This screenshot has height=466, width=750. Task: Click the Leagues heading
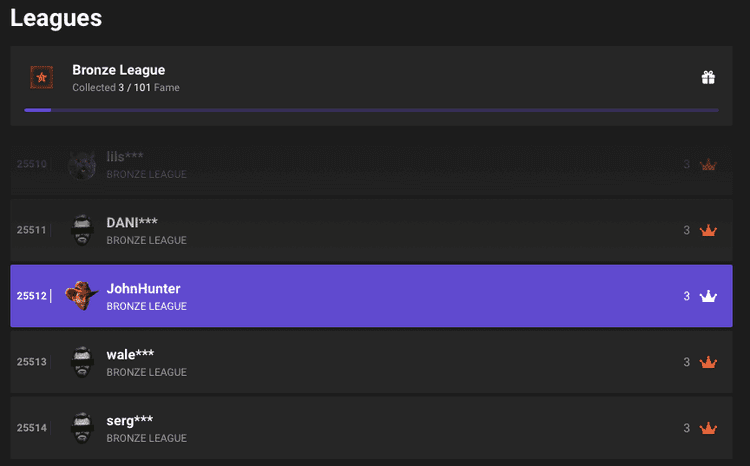tap(56, 19)
